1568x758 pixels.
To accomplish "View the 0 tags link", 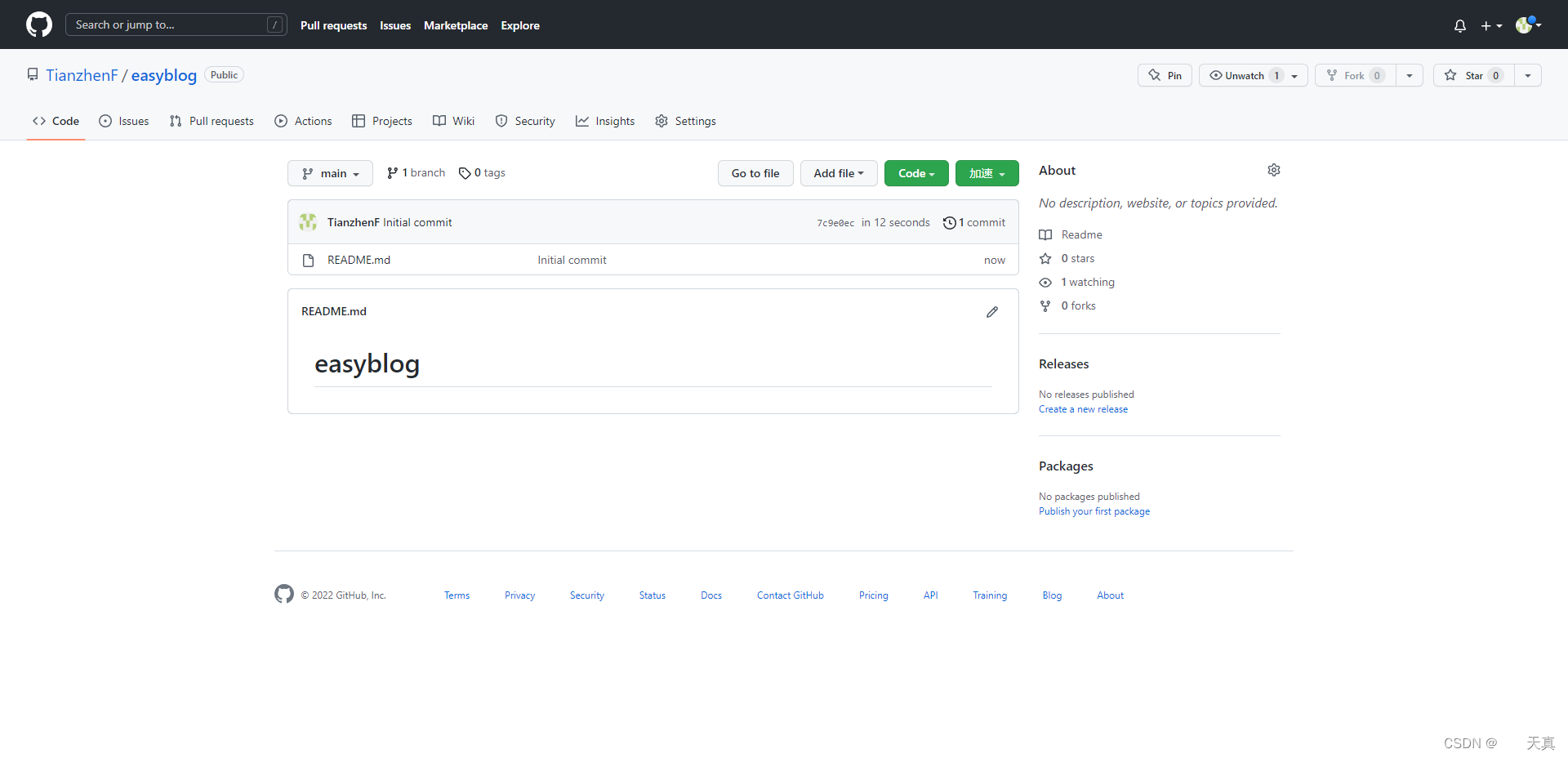I will pyautogui.click(x=482, y=173).
